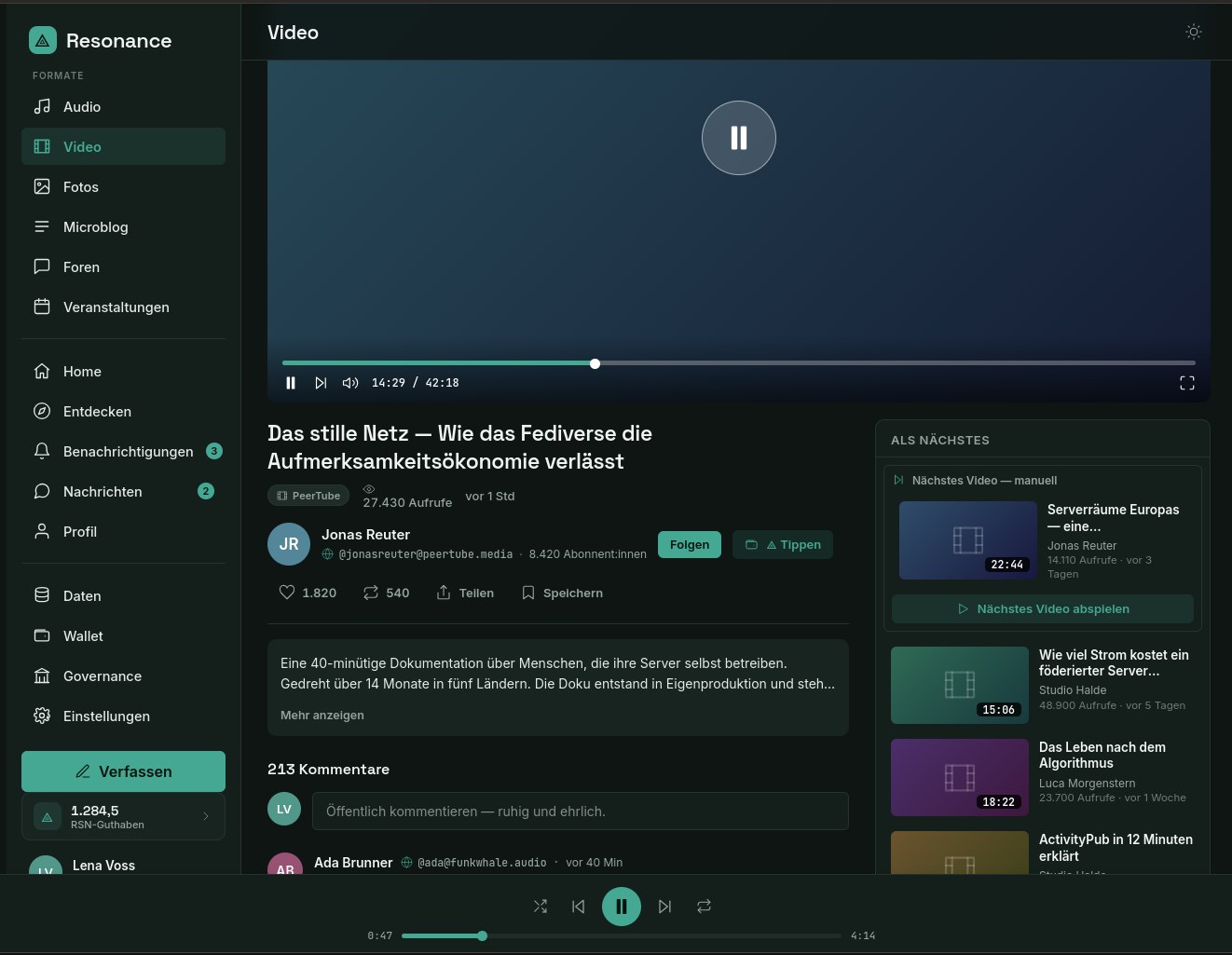Open Einstellungen settings
Viewport: 1232px width, 955px height.
[123, 716]
